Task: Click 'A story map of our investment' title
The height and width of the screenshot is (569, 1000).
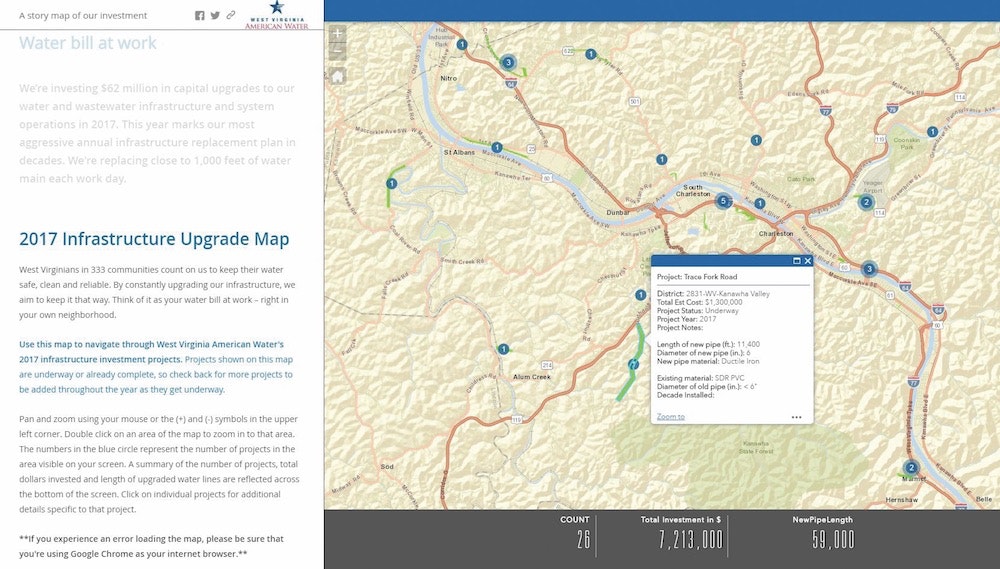Action: pyautogui.click(x=83, y=15)
